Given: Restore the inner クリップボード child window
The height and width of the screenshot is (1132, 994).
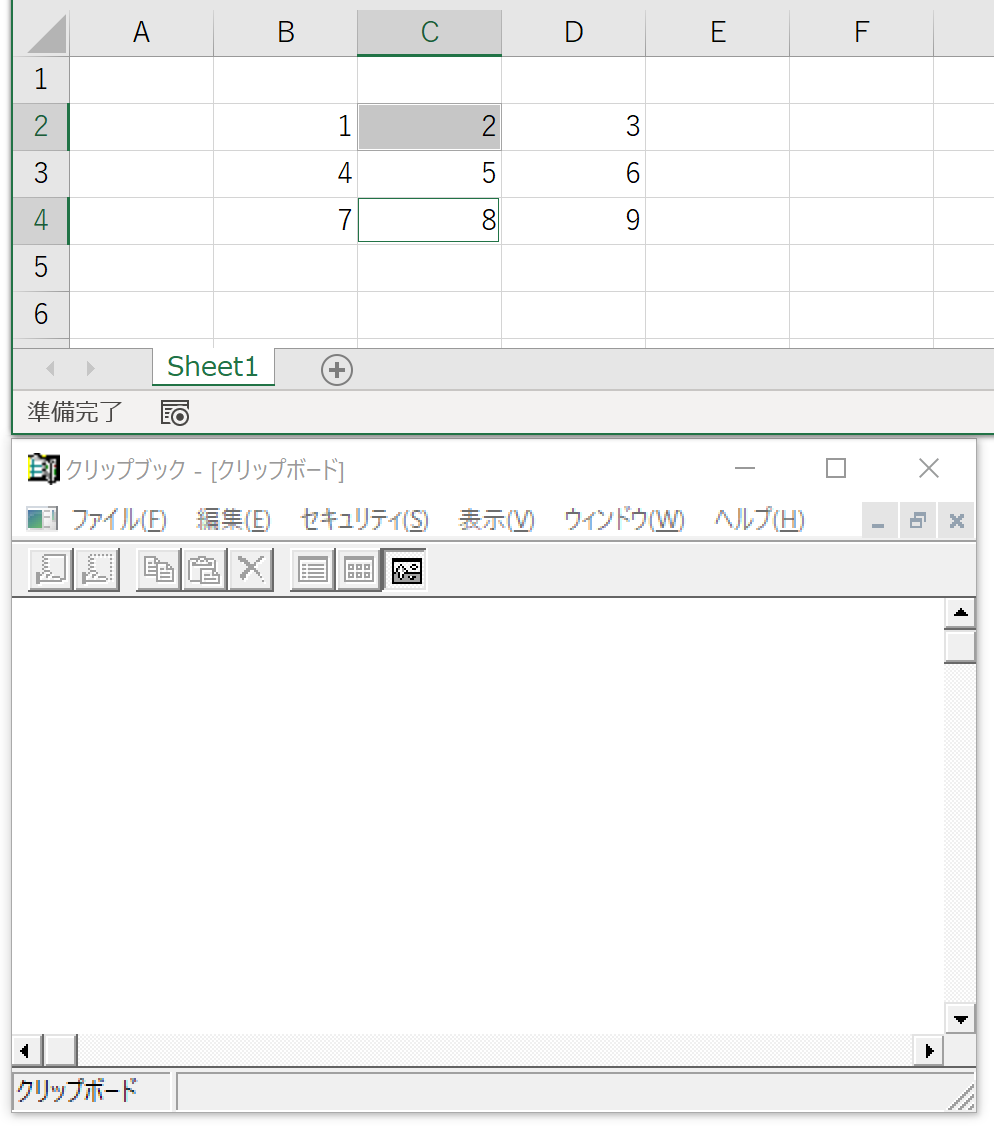Looking at the screenshot, I should click(917, 521).
